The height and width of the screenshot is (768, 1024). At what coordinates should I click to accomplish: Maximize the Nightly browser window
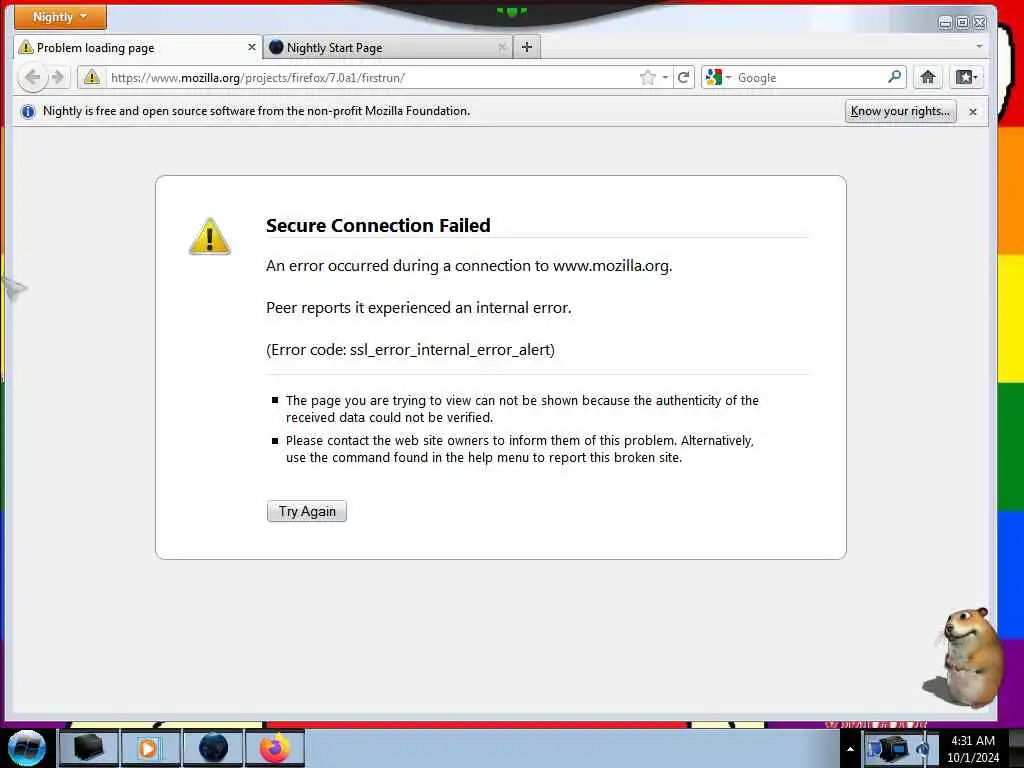pyautogui.click(x=963, y=23)
